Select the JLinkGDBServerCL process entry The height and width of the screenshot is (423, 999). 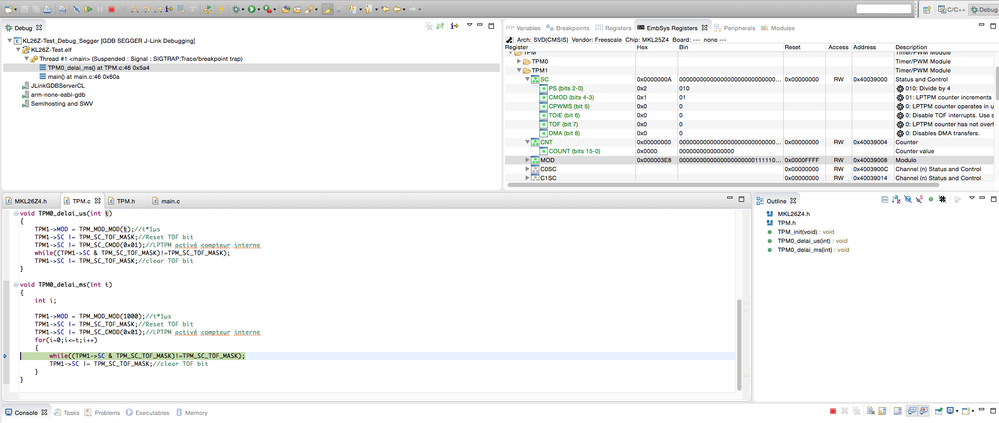click(x=53, y=85)
